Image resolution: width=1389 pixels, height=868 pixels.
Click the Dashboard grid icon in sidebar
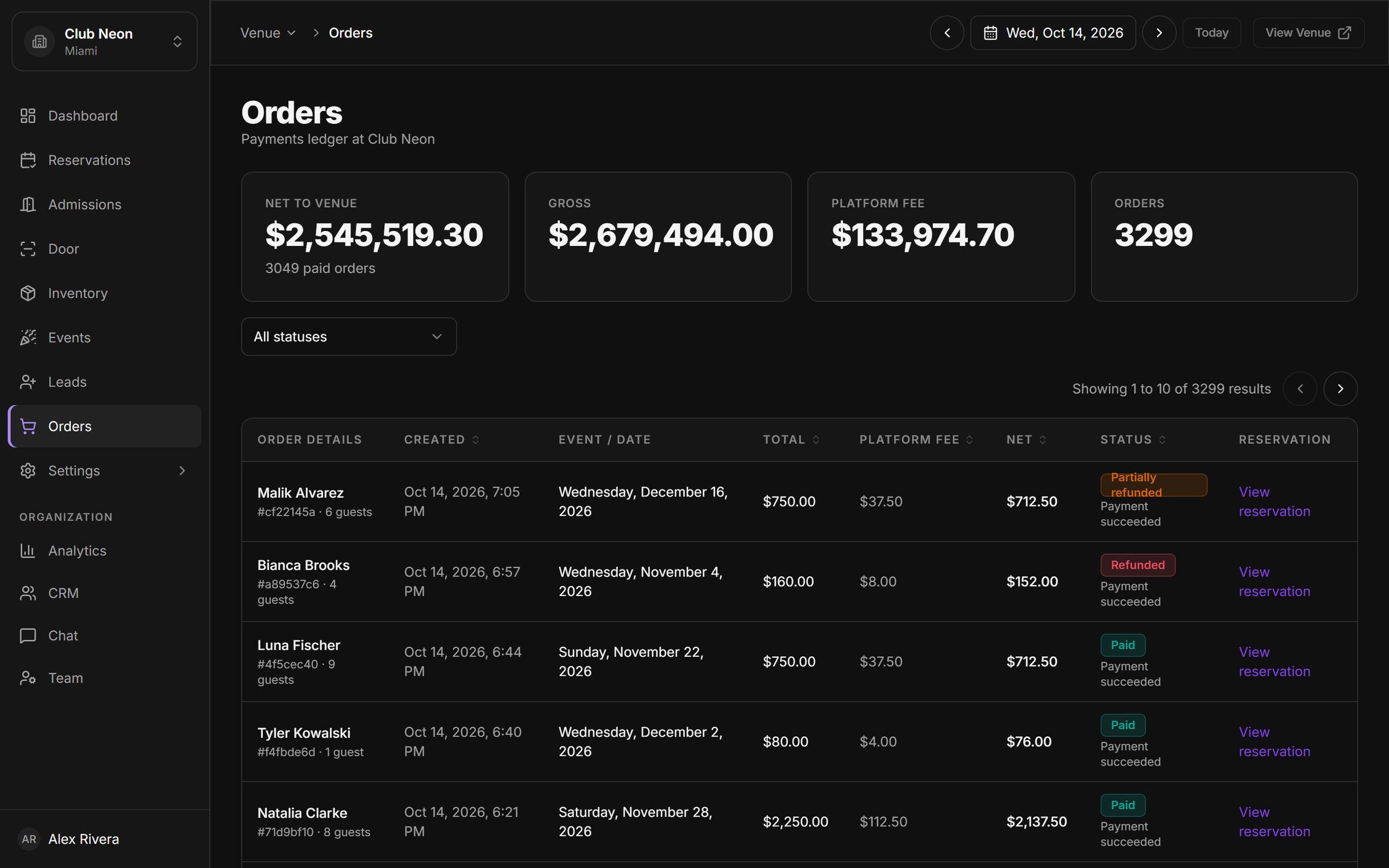click(x=28, y=116)
